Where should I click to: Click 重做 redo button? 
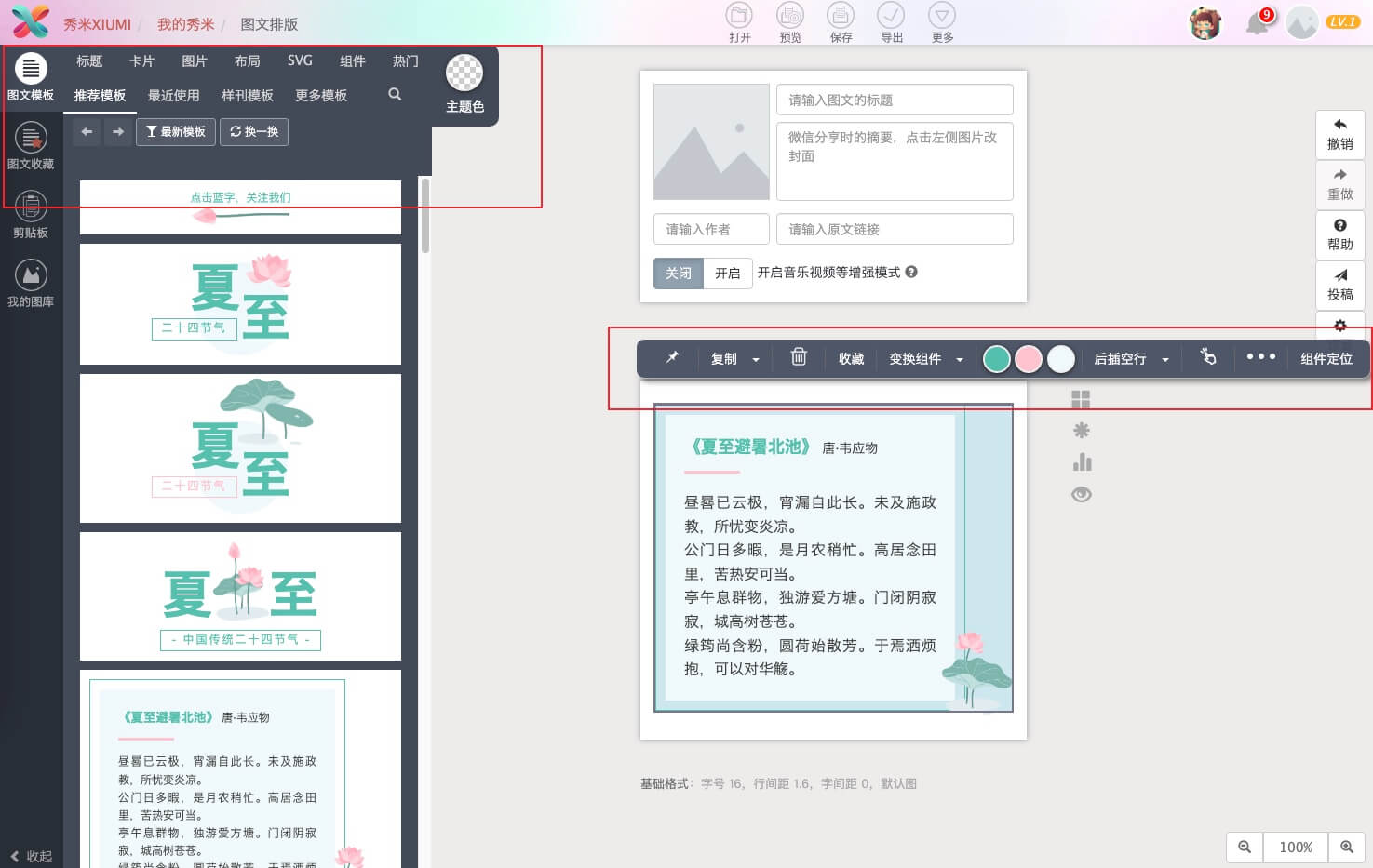[x=1339, y=185]
